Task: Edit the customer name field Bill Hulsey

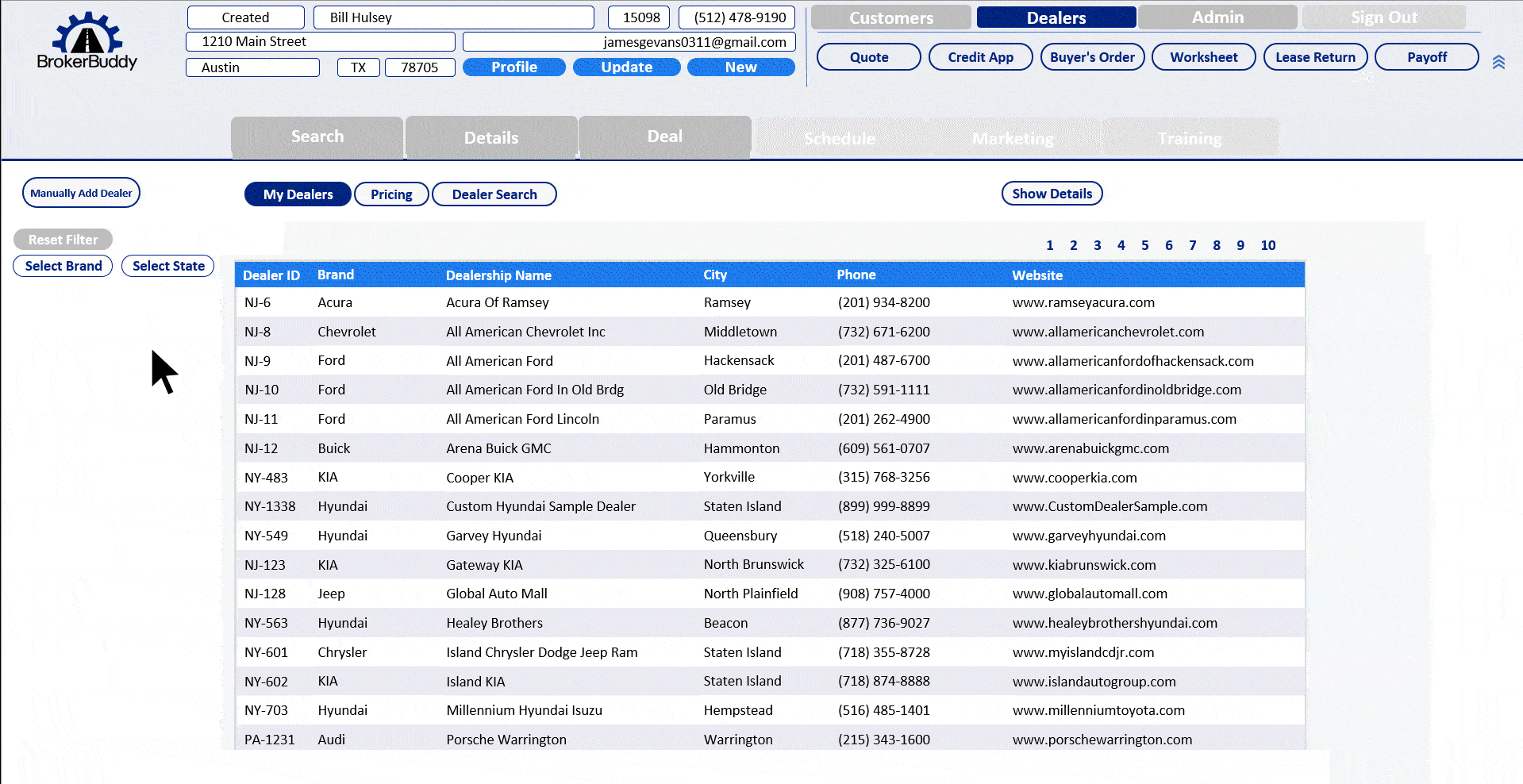Action: [454, 17]
